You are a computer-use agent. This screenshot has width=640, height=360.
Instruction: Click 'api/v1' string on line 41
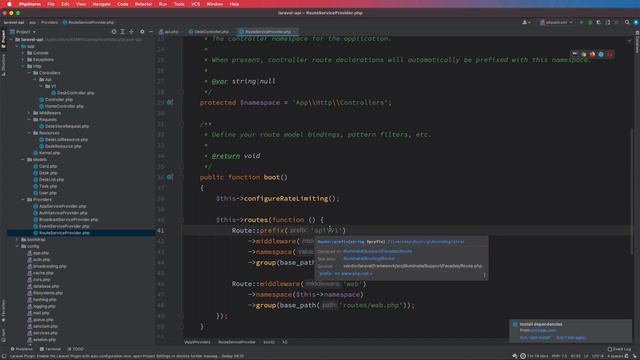pos(326,231)
